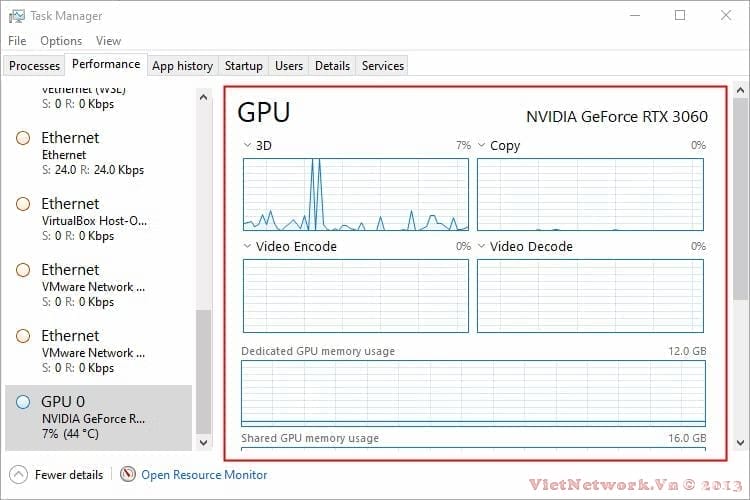Image resolution: width=750 pixels, height=500 pixels.
Task: Open the Options menu
Action: pyautogui.click(x=61, y=41)
